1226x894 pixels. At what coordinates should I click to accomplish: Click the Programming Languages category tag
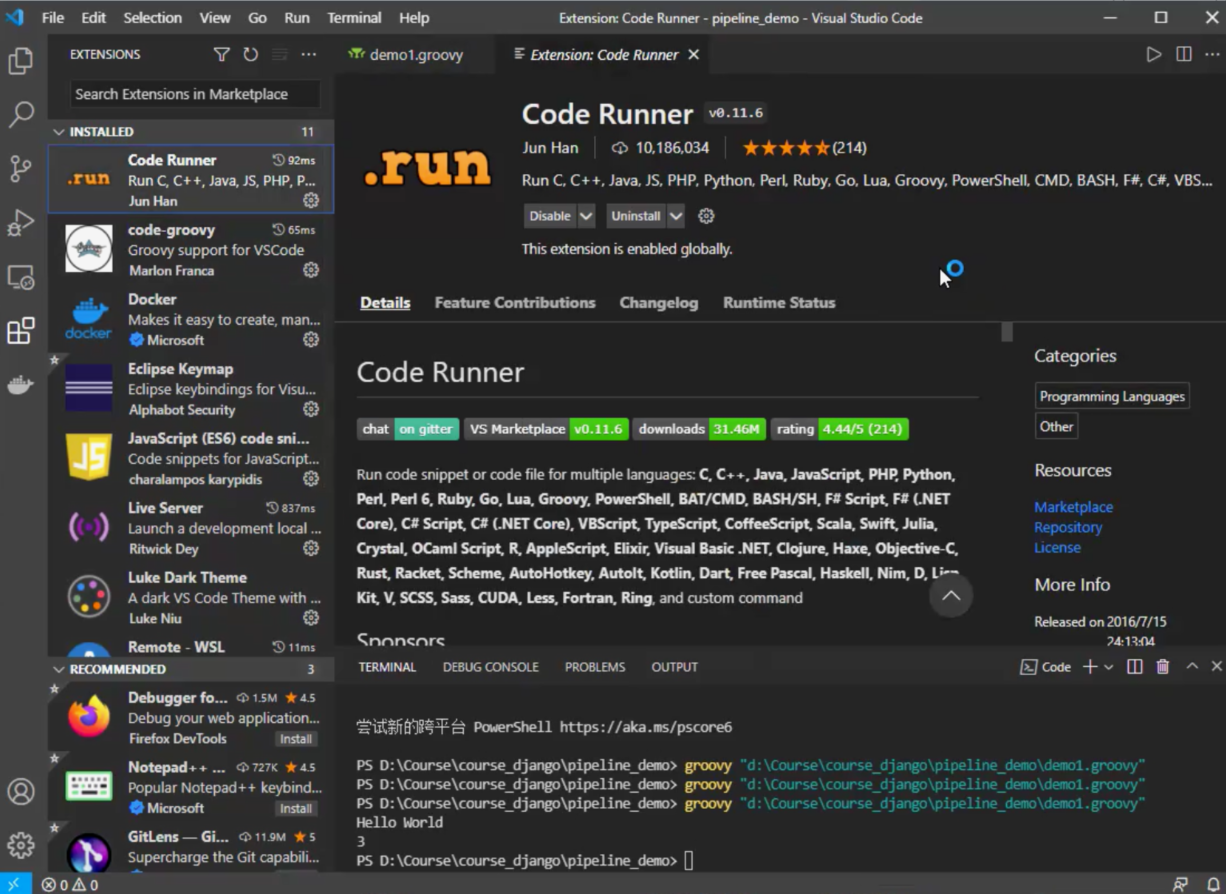tap(1112, 397)
